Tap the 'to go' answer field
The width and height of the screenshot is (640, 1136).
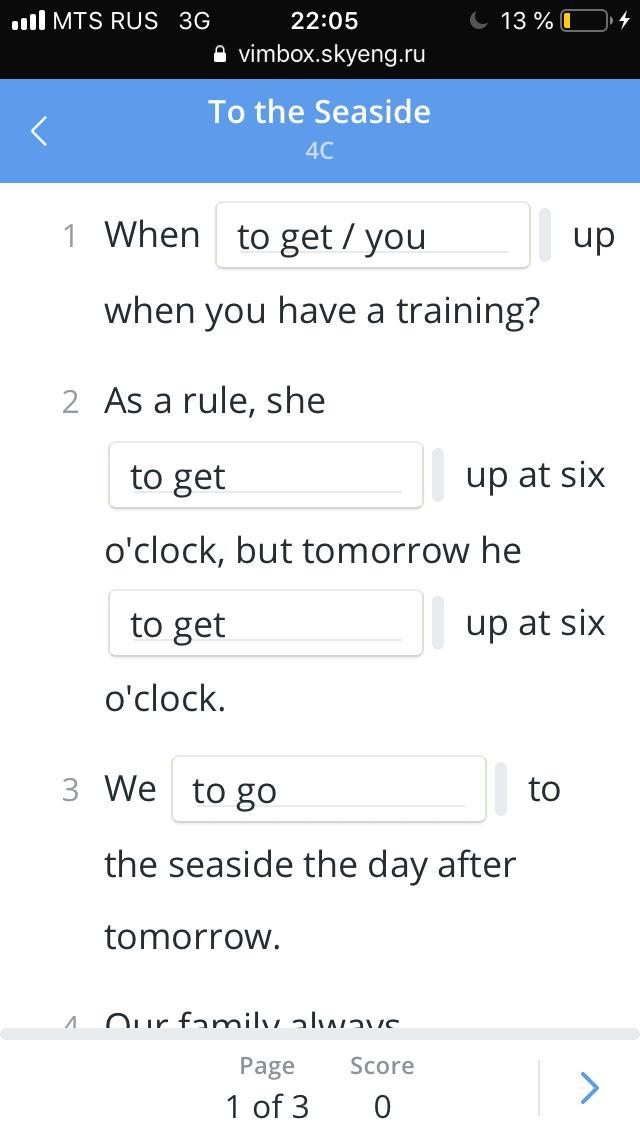tap(328, 789)
